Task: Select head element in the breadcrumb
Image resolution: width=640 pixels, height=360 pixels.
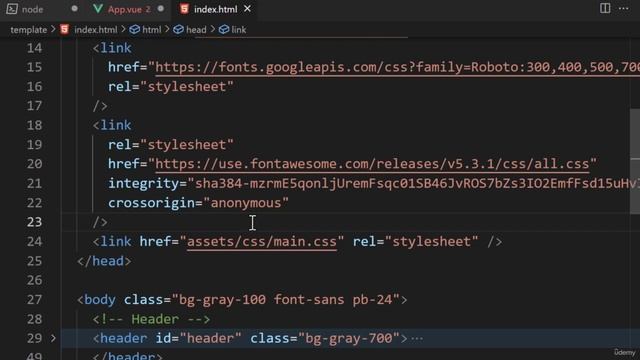Action: tap(196, 30)
